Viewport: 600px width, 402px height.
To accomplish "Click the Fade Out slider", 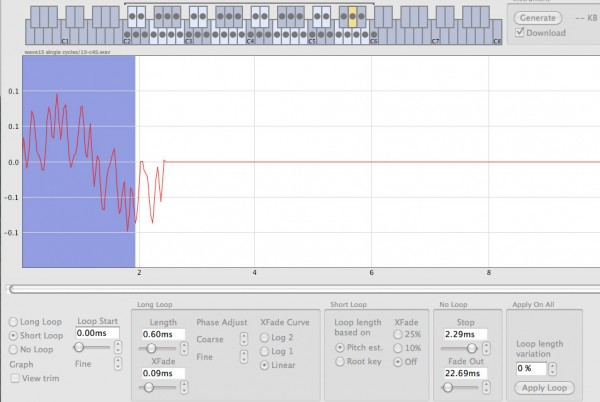I will click(x=461, y=386).
